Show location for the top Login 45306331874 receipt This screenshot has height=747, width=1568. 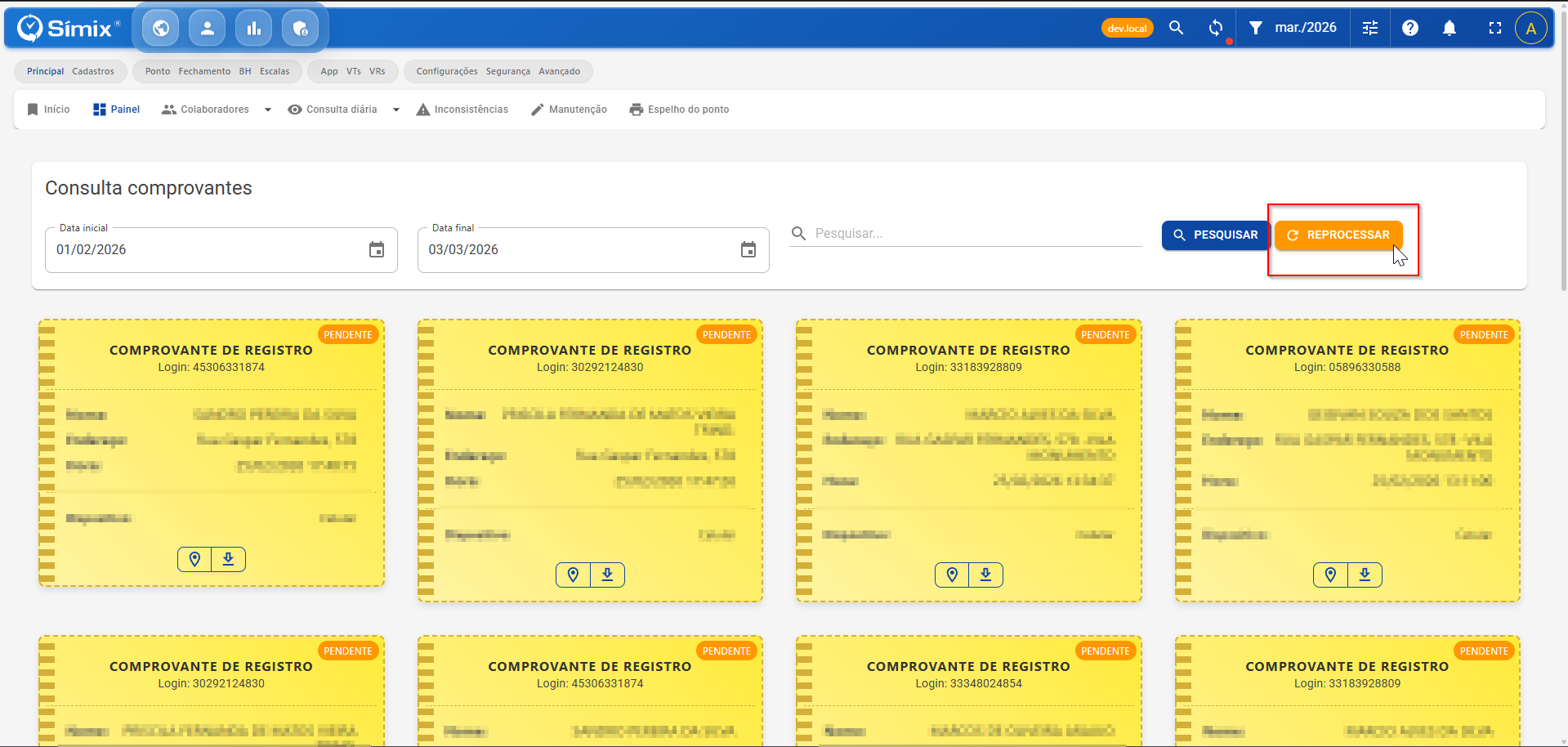pyautogui.click(x=194, y=559)
